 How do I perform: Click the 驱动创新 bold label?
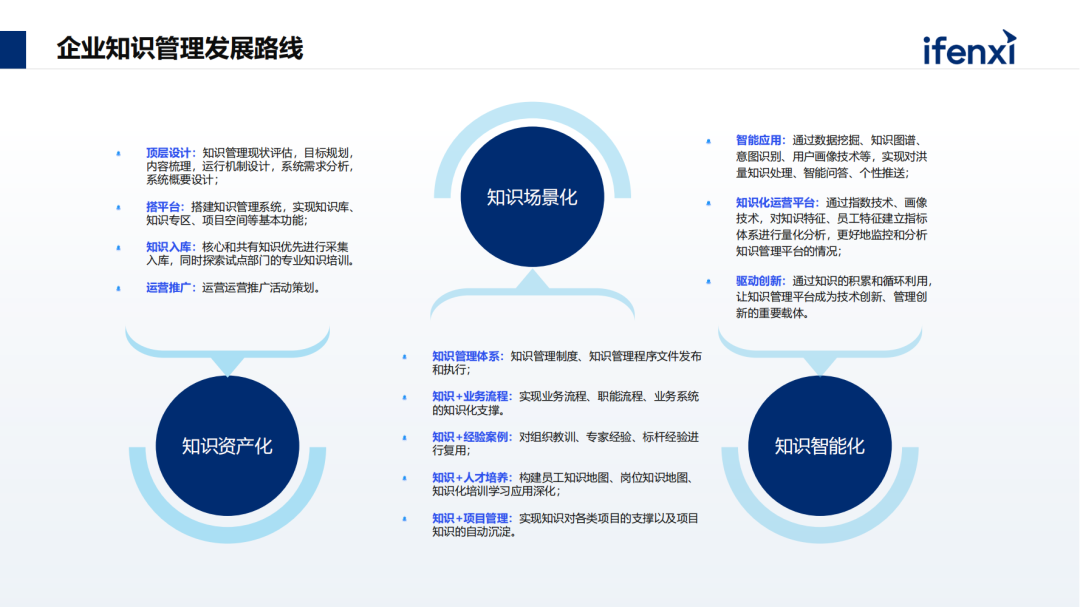(x=759, y=281)
